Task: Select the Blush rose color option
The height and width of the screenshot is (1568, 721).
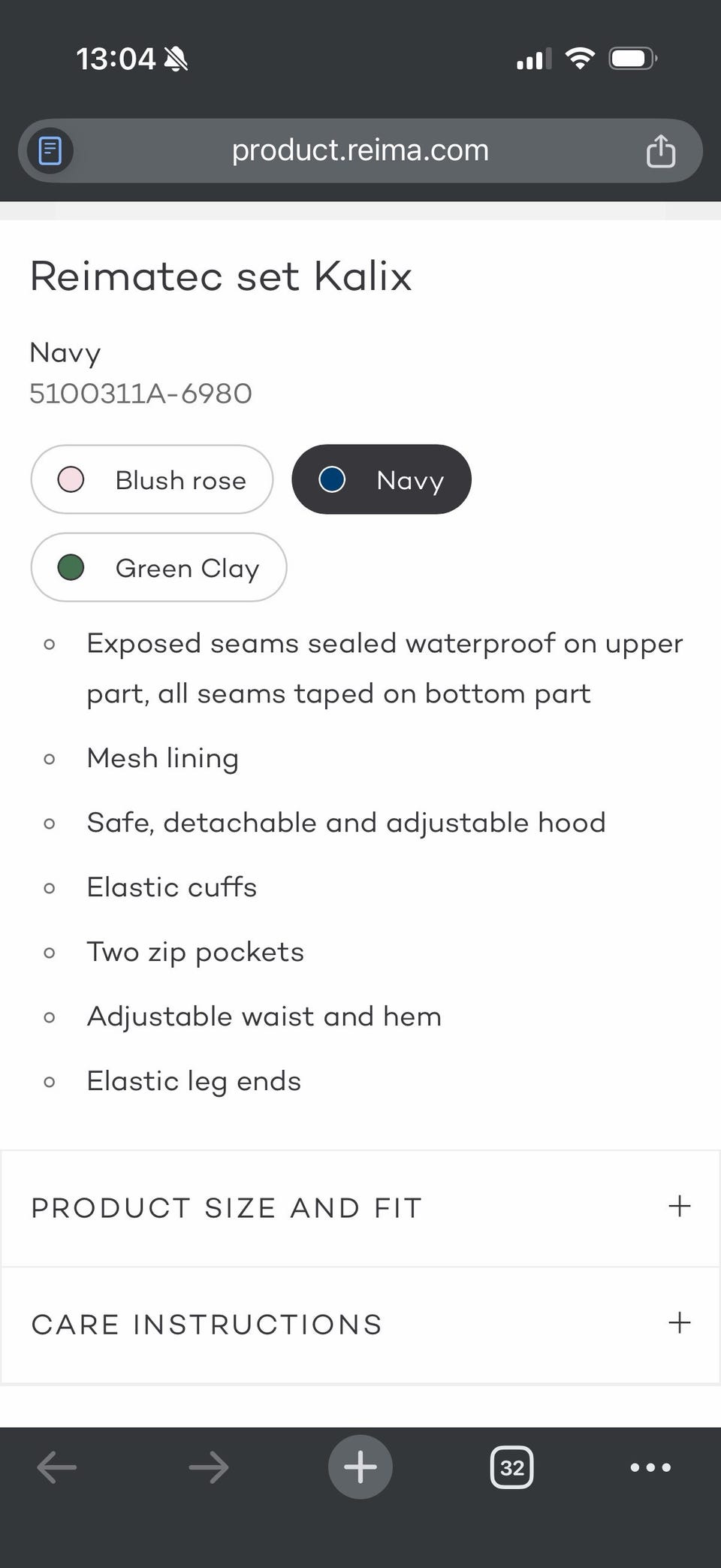Action: click(x=152, y=479)
